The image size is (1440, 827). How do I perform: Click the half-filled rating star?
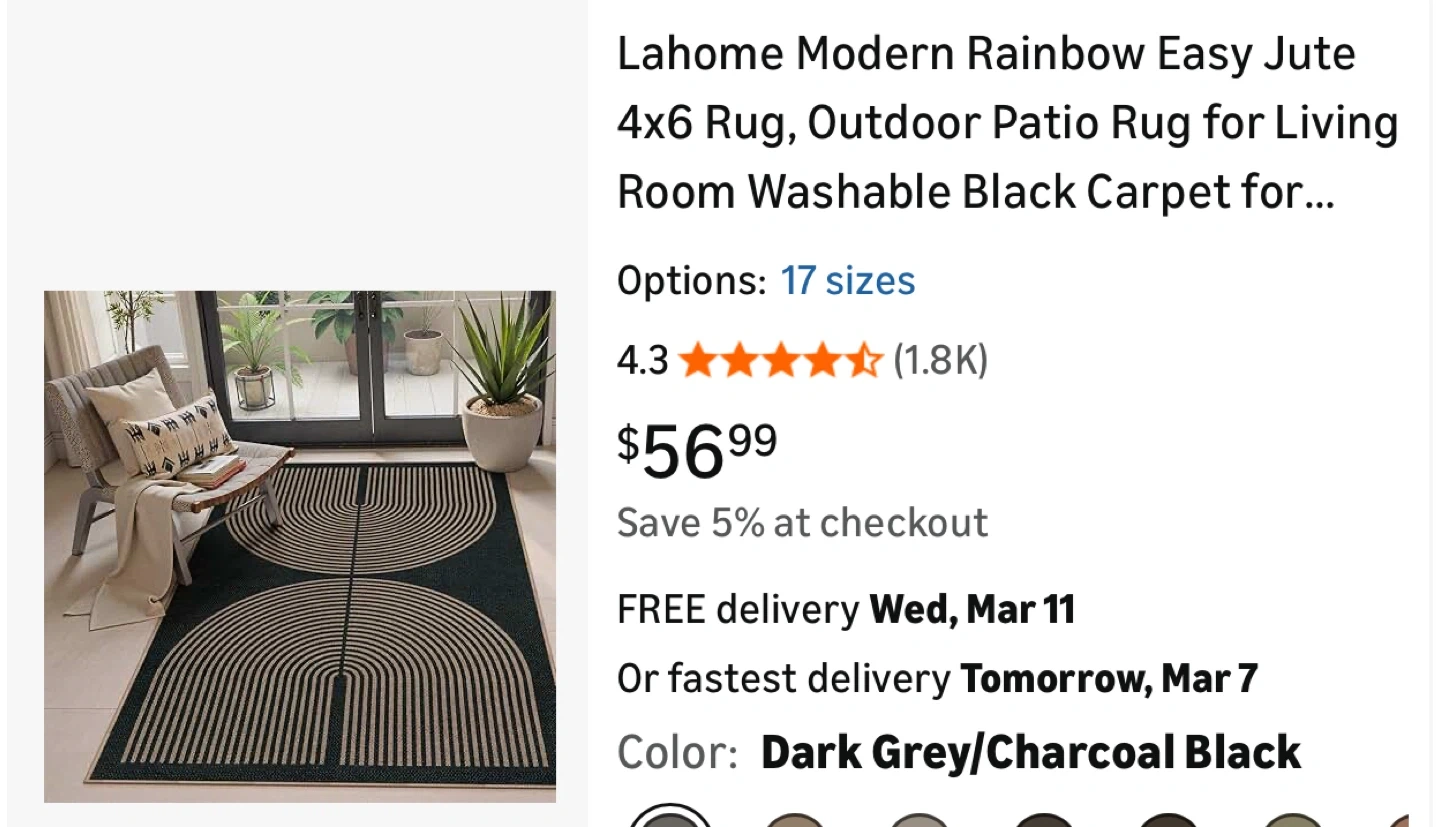865,360
